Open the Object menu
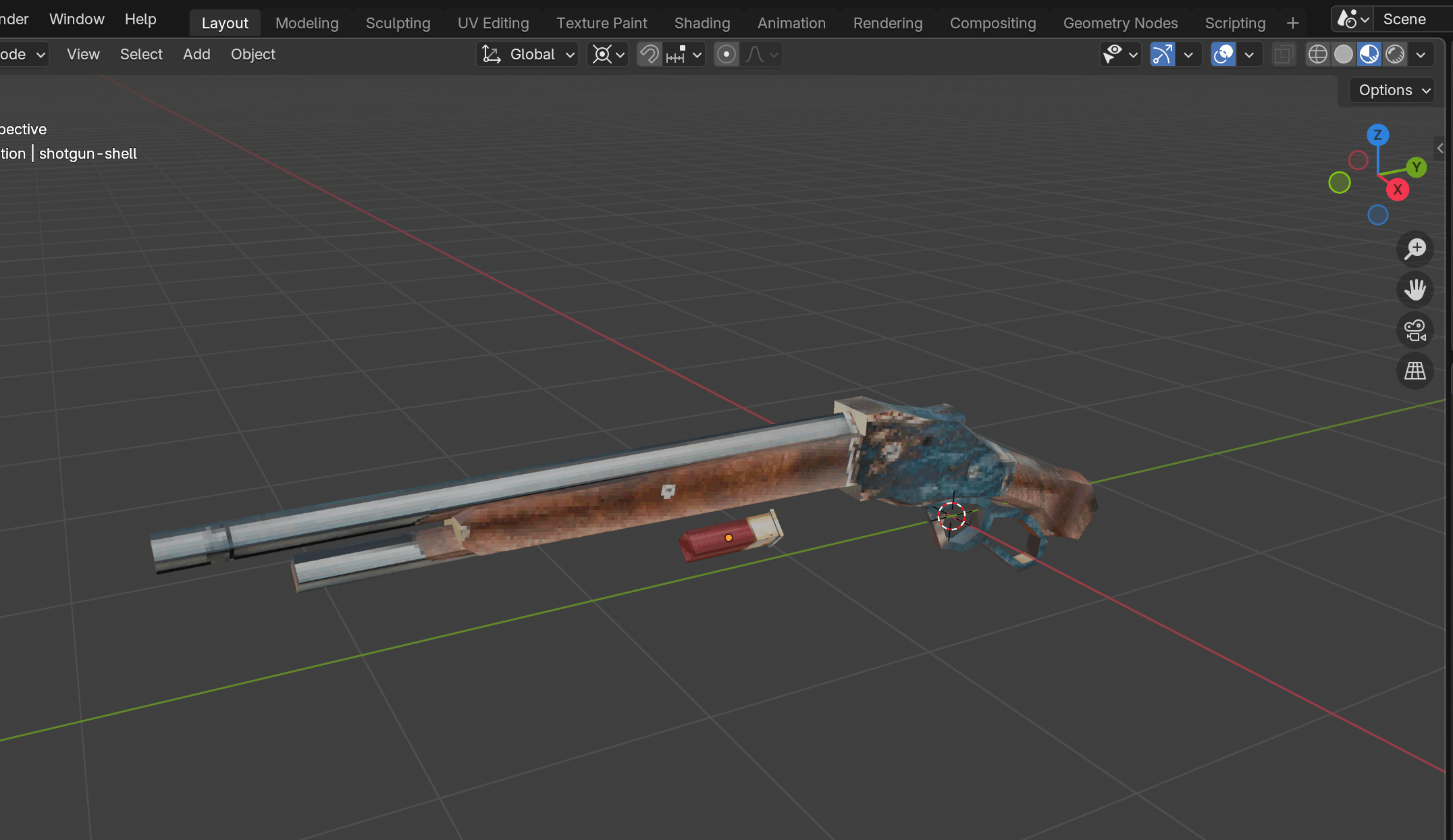 click(x=253, y=54)
